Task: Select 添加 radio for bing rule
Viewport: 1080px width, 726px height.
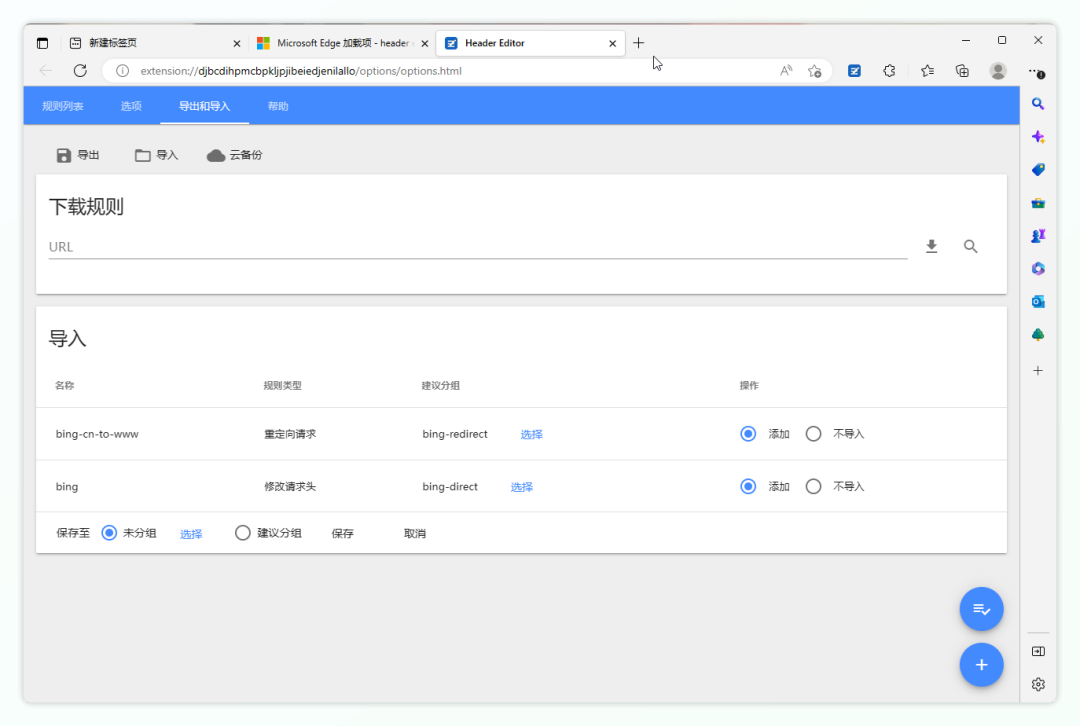Action: (x=748, y=486)
